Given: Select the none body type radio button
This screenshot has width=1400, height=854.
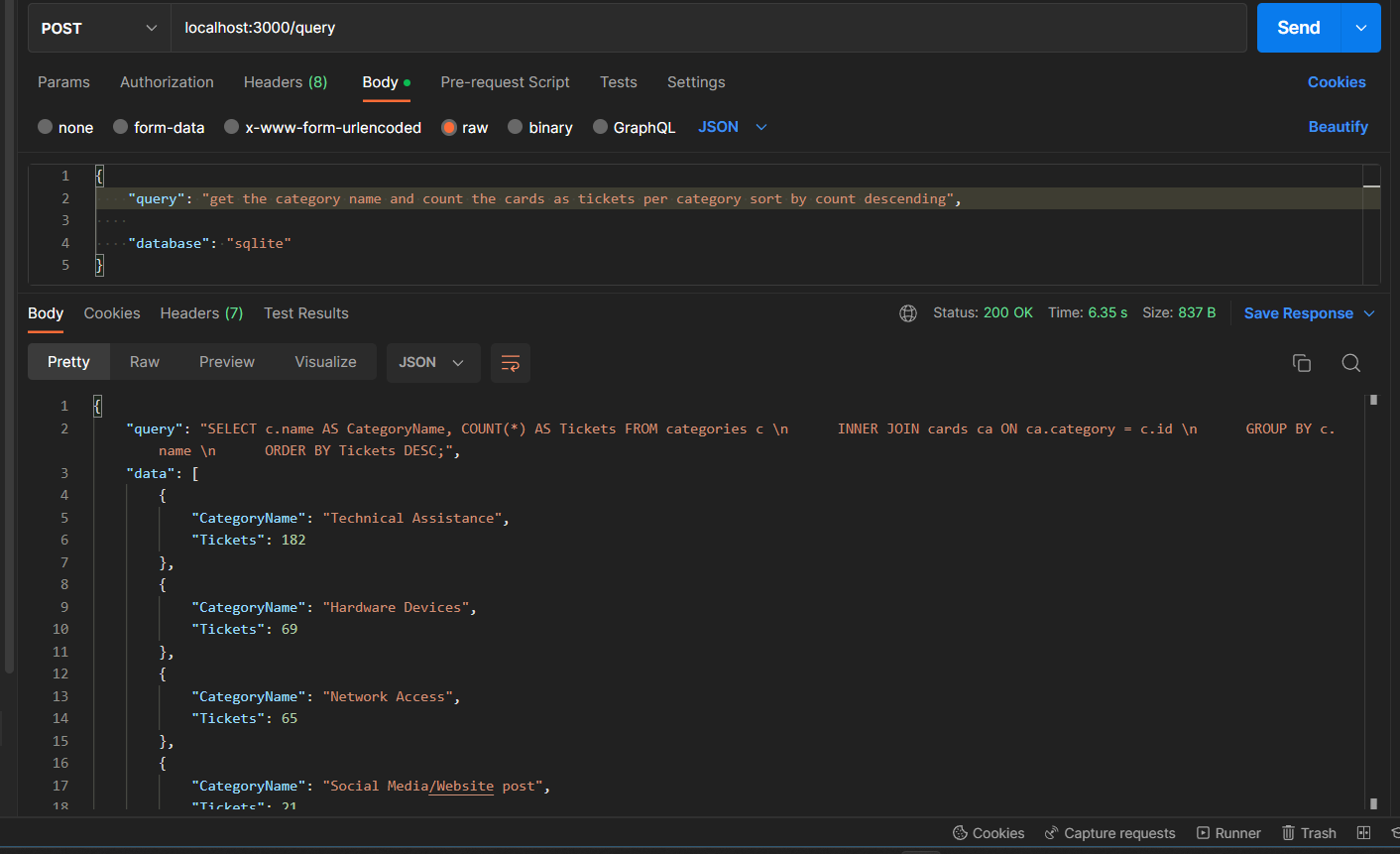Looking at the screenshot, I should point(46,127).
